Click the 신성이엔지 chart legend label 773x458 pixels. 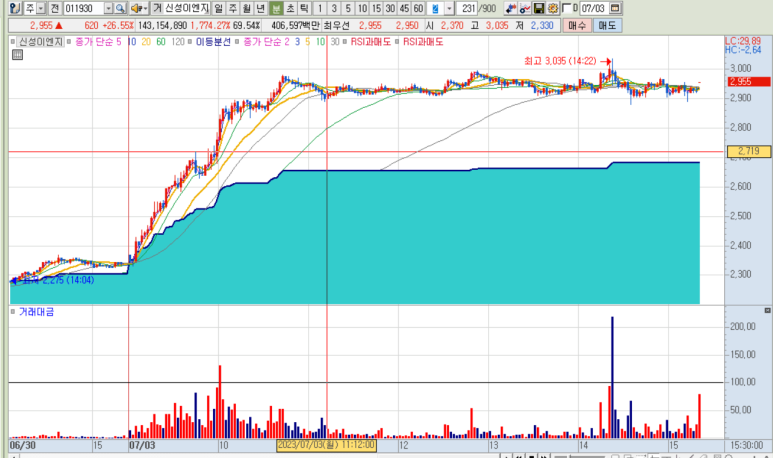pos(41,42)
